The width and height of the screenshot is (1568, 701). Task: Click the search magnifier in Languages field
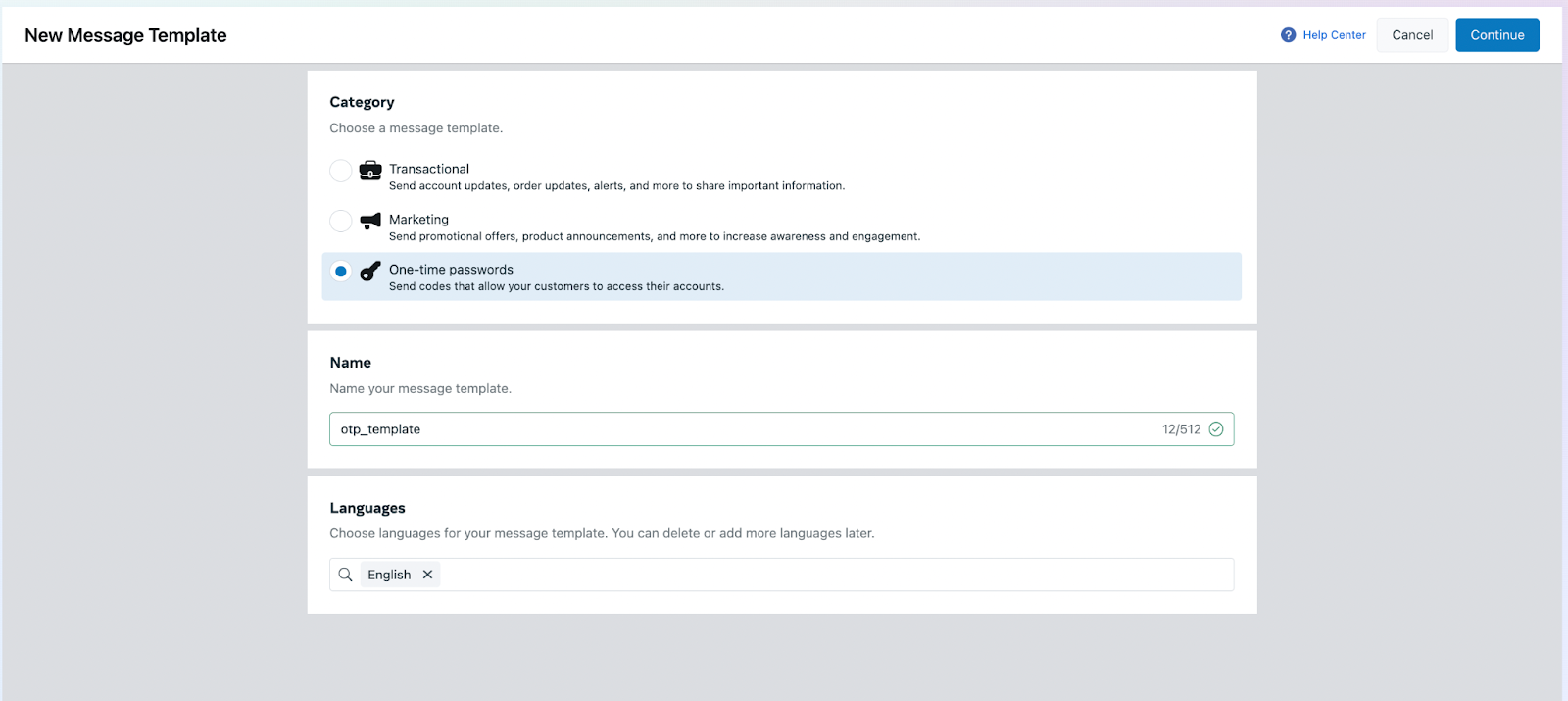click(x=346, y=575)
